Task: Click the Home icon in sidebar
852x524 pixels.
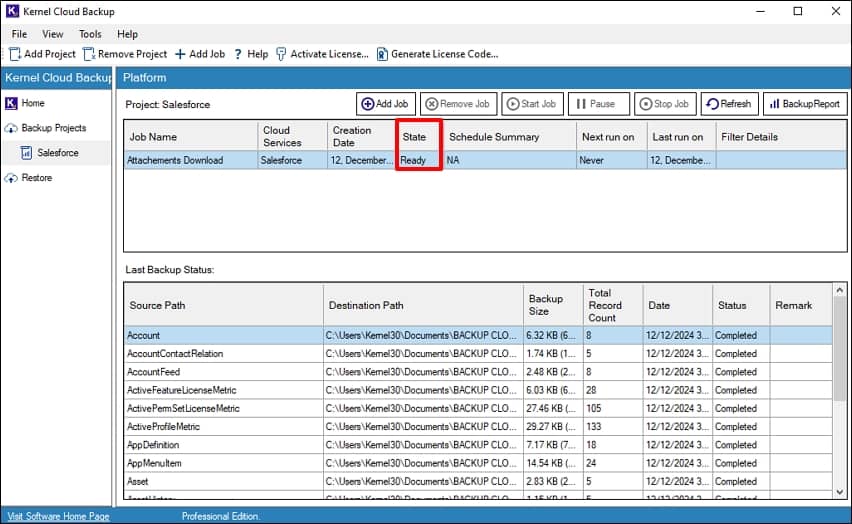Action: (11, 103)
